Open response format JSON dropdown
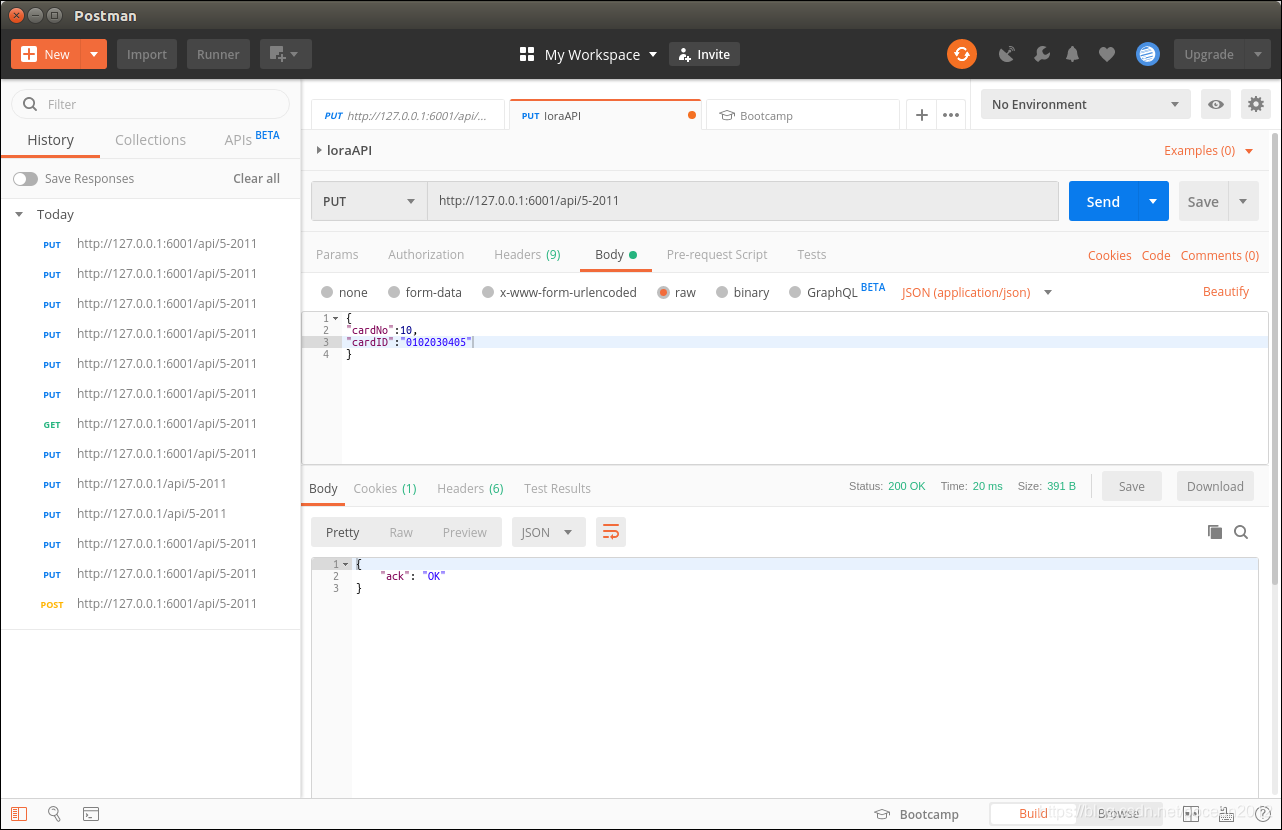Image resolution: width=1282 pixels, height=830 pixels. click(x=549, y=532)
